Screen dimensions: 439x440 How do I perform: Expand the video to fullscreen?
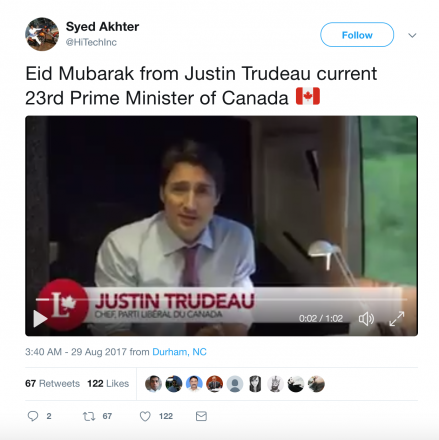click(397, 319)
